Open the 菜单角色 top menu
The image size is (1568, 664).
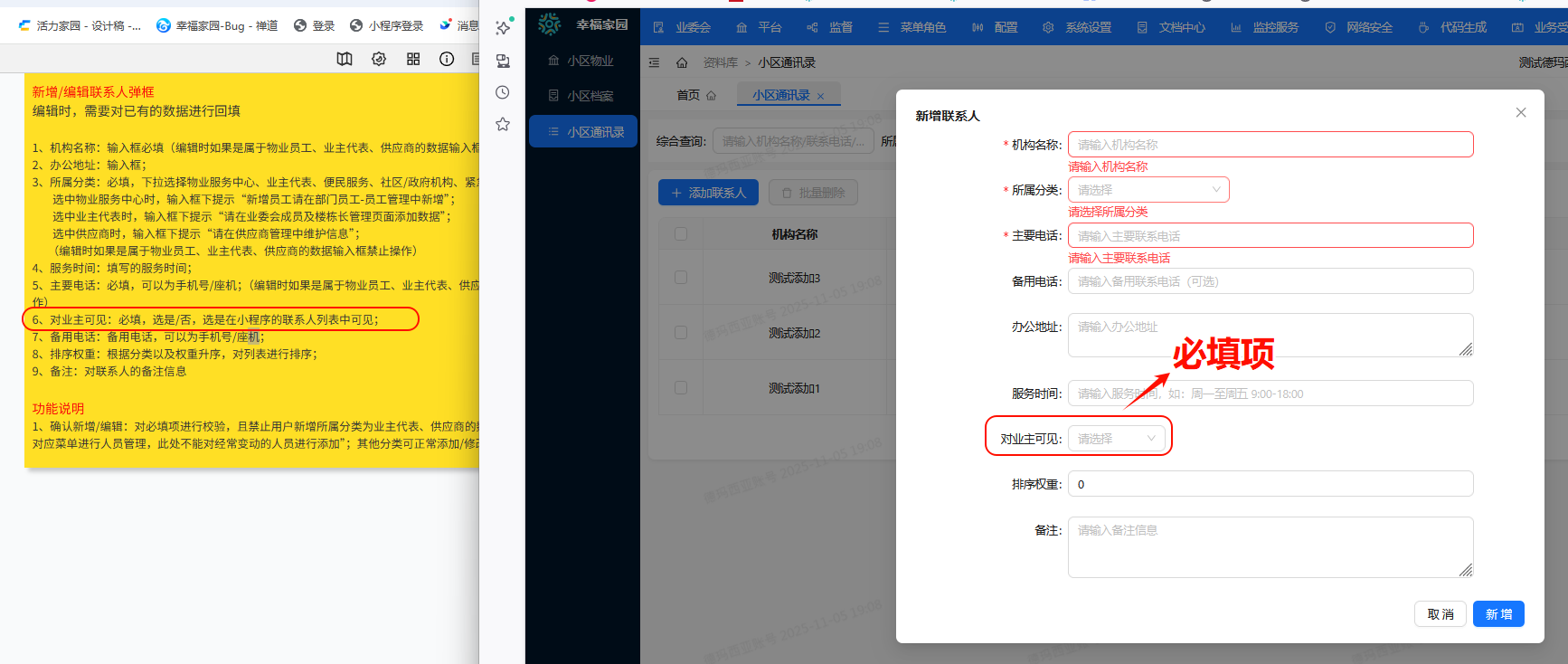[912, 27]
